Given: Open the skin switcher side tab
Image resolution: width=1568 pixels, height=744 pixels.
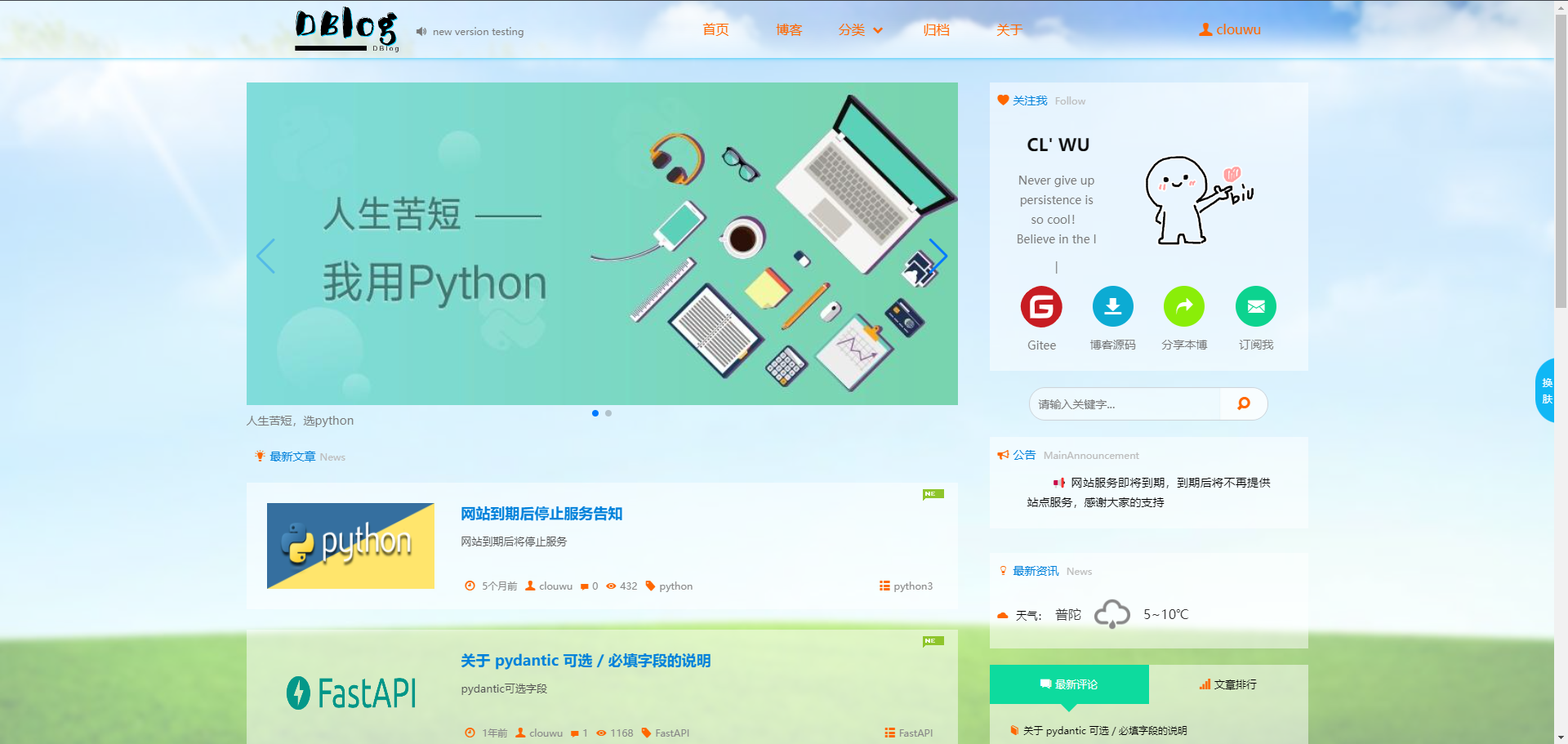Looking at the screenshot, I should pyautogui.click(x=1545, y=390).
